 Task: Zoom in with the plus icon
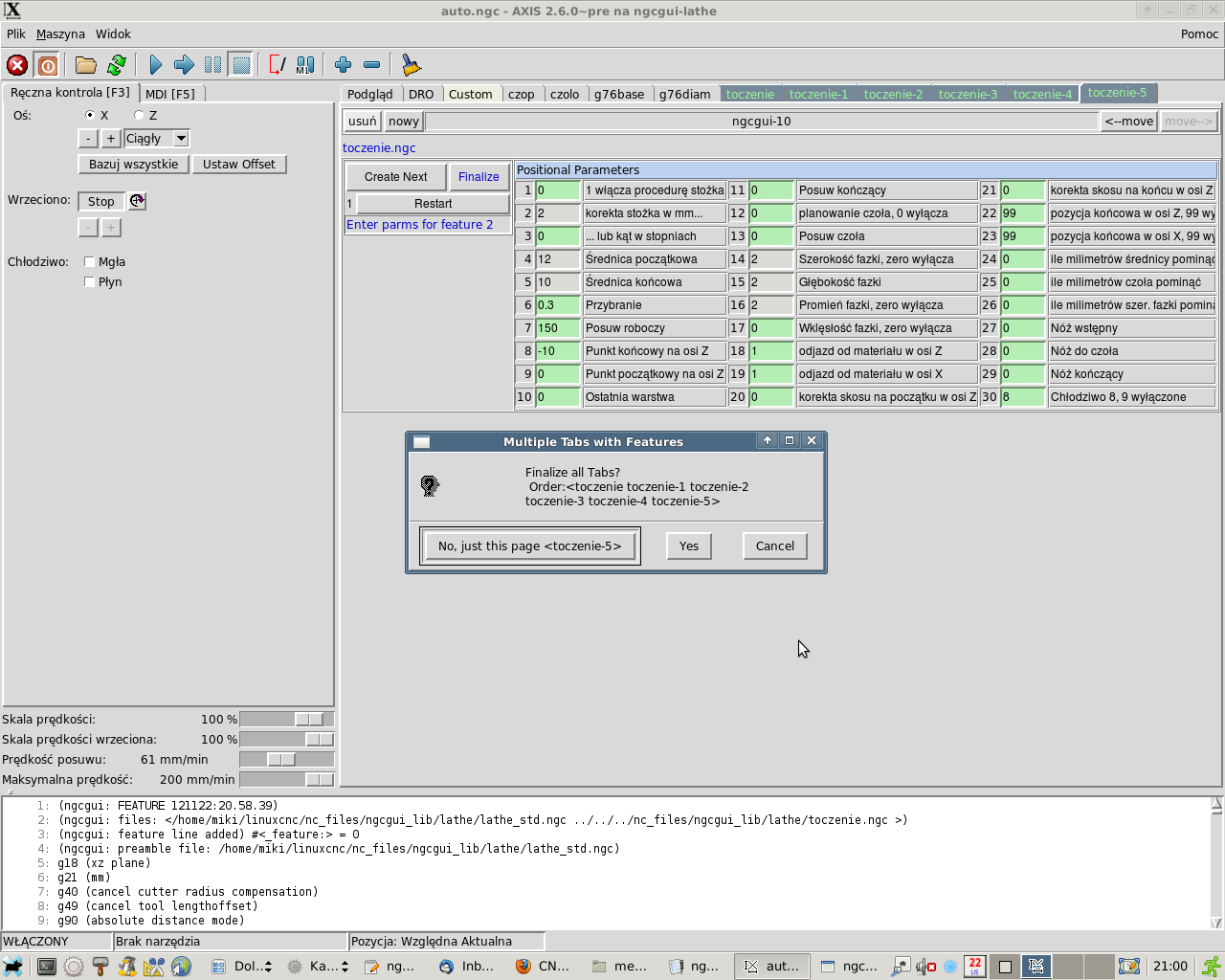343,65
